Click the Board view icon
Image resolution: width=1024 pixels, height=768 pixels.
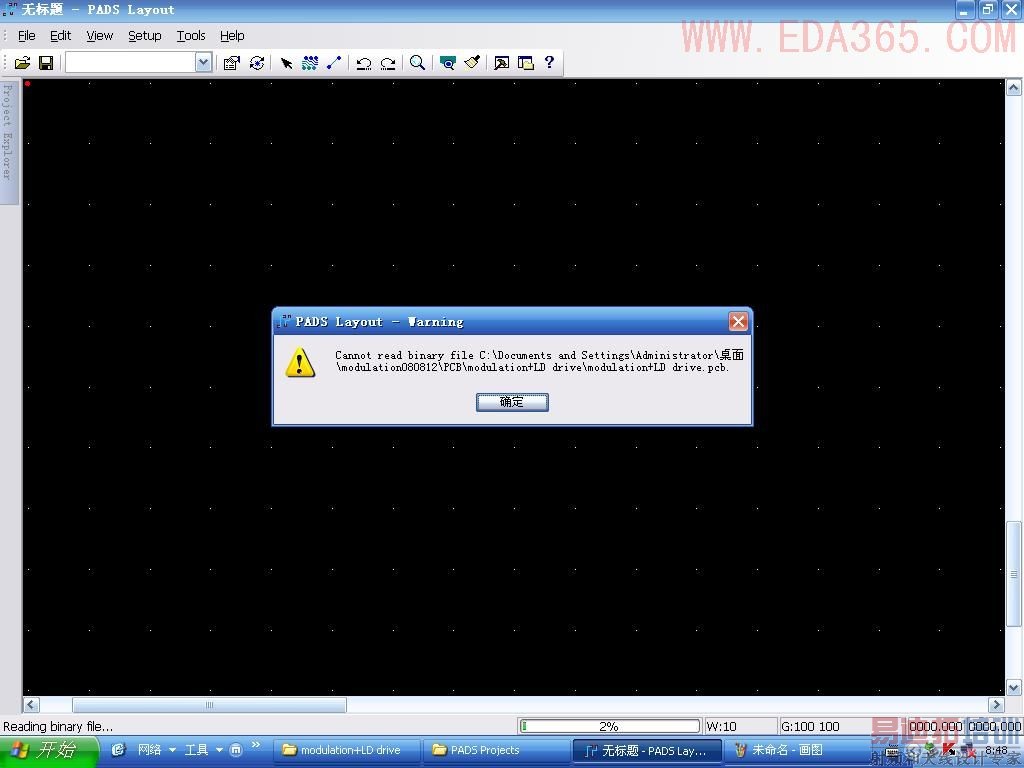click(x=447, y=63)
